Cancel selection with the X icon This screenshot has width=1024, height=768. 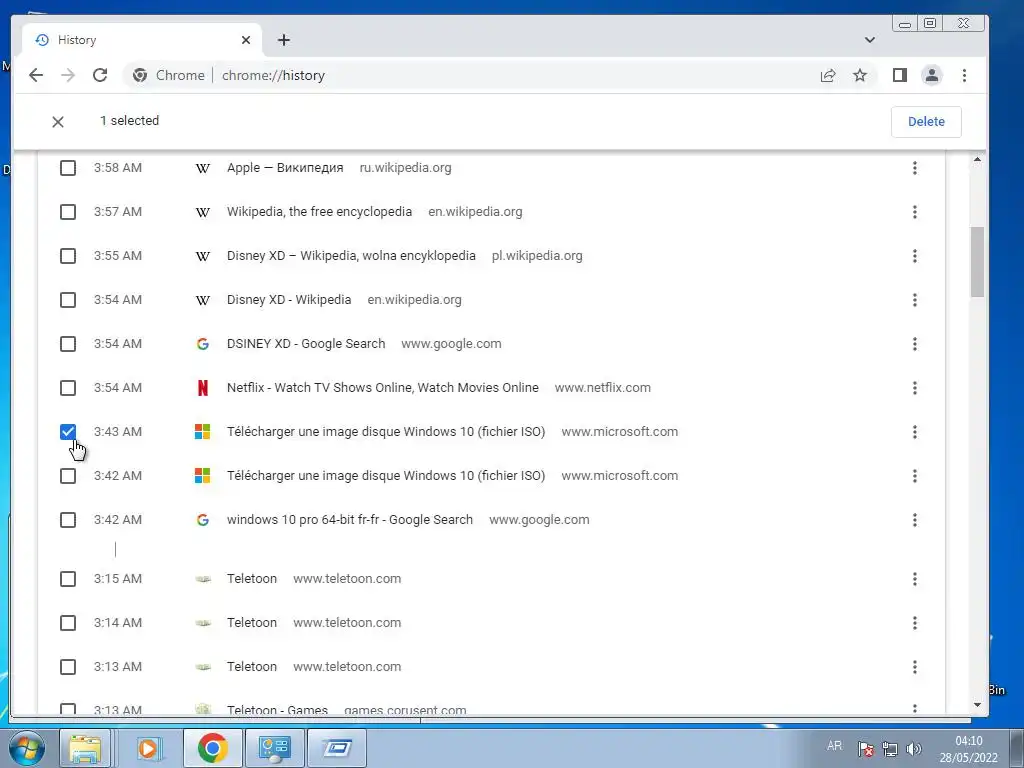(x=58, y=121)
